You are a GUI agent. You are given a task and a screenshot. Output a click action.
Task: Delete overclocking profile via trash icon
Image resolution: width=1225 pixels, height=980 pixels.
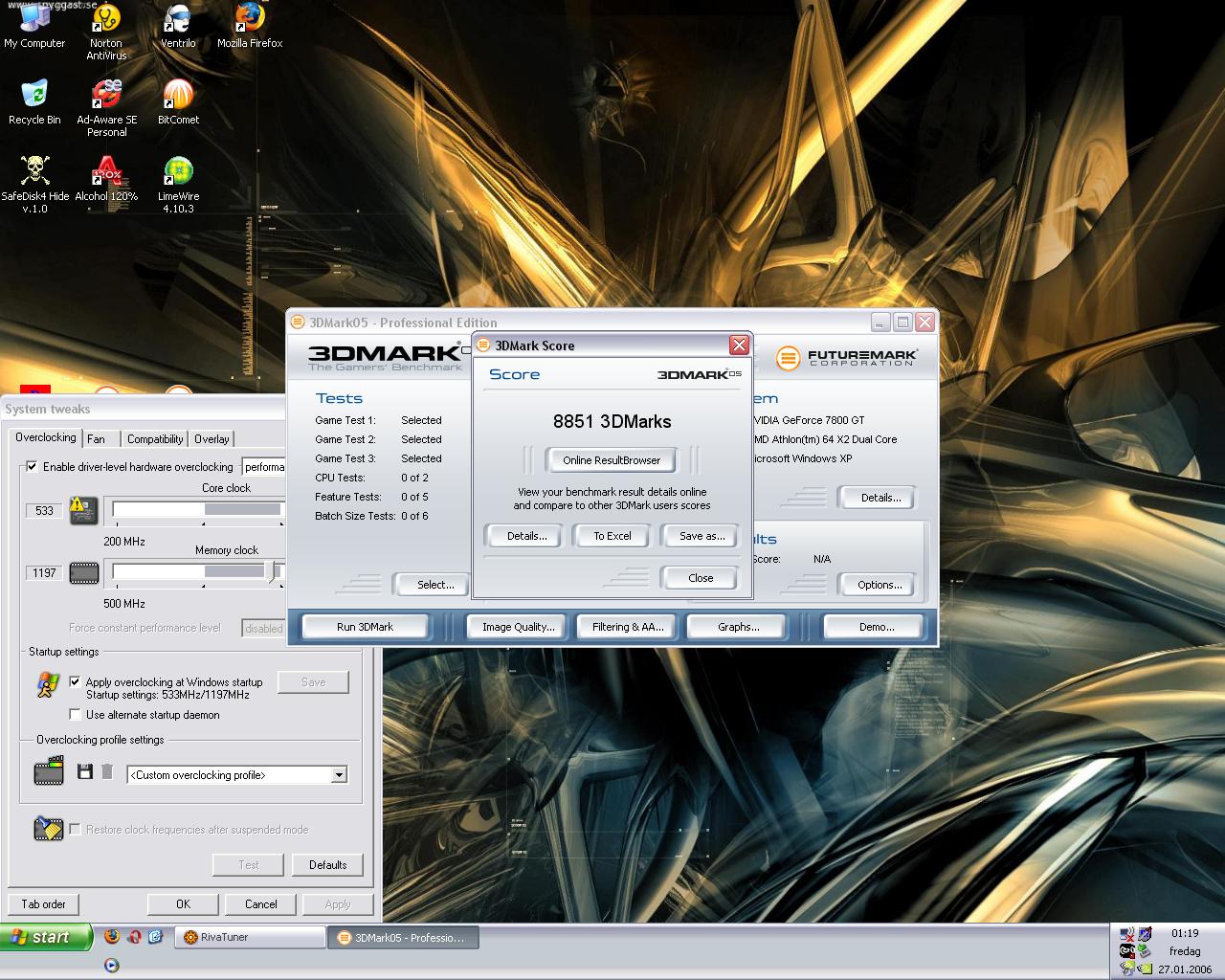pos(107,771)
